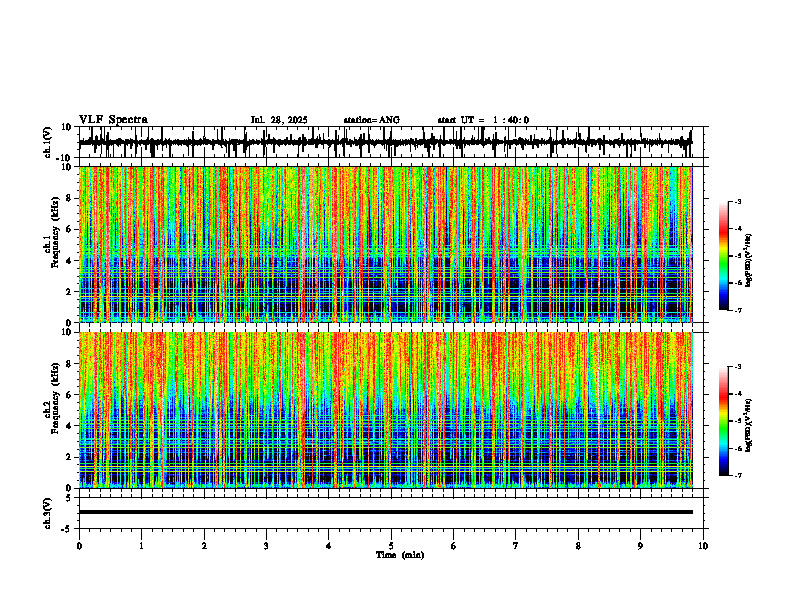Click the date "Jul. 28, 2025"
Image resolution: width=792 pixels, height=612 pixels.
click(279, 120)
